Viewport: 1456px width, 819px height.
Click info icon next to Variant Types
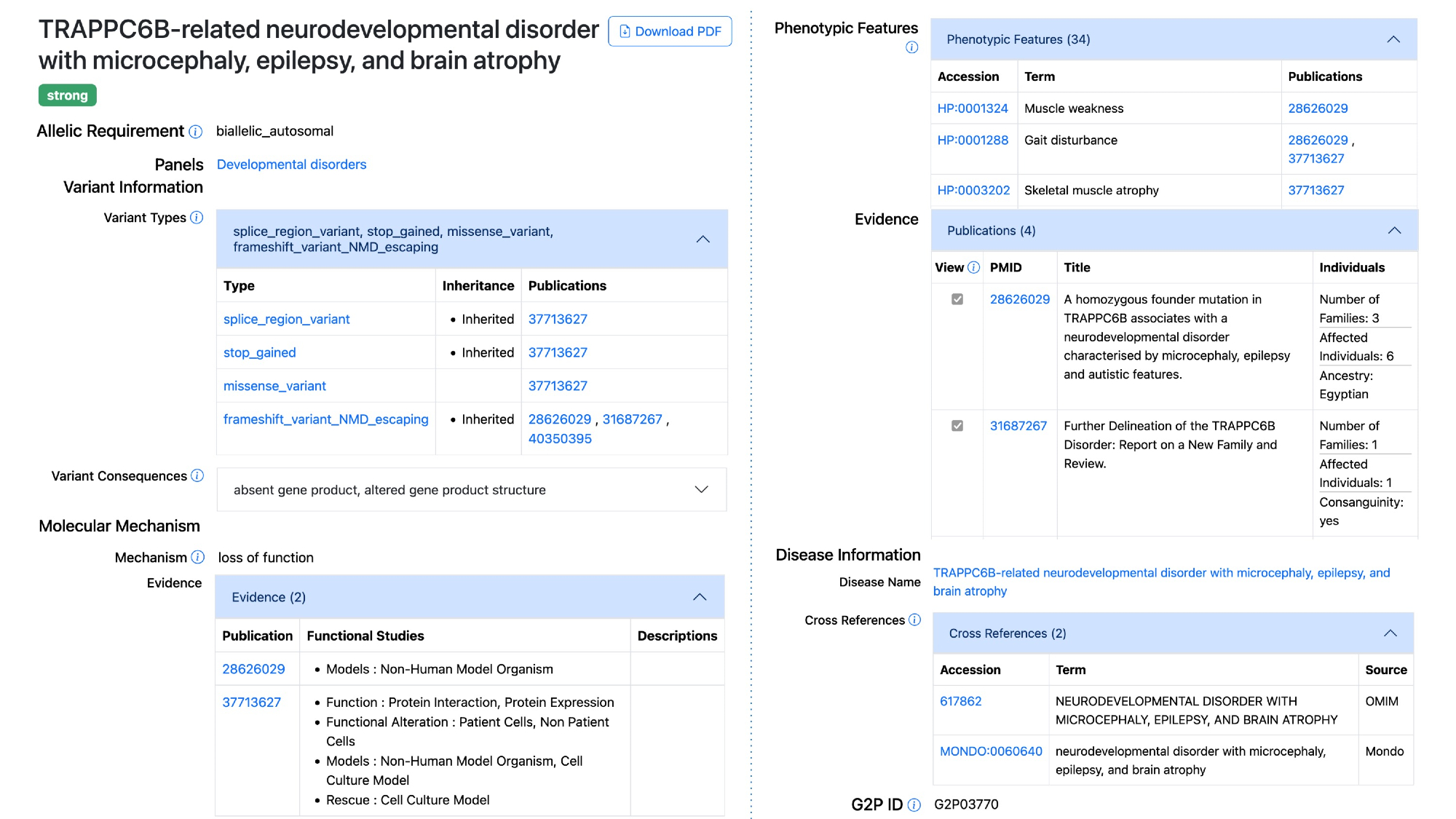pyautogui.click(x=197, y=218)
